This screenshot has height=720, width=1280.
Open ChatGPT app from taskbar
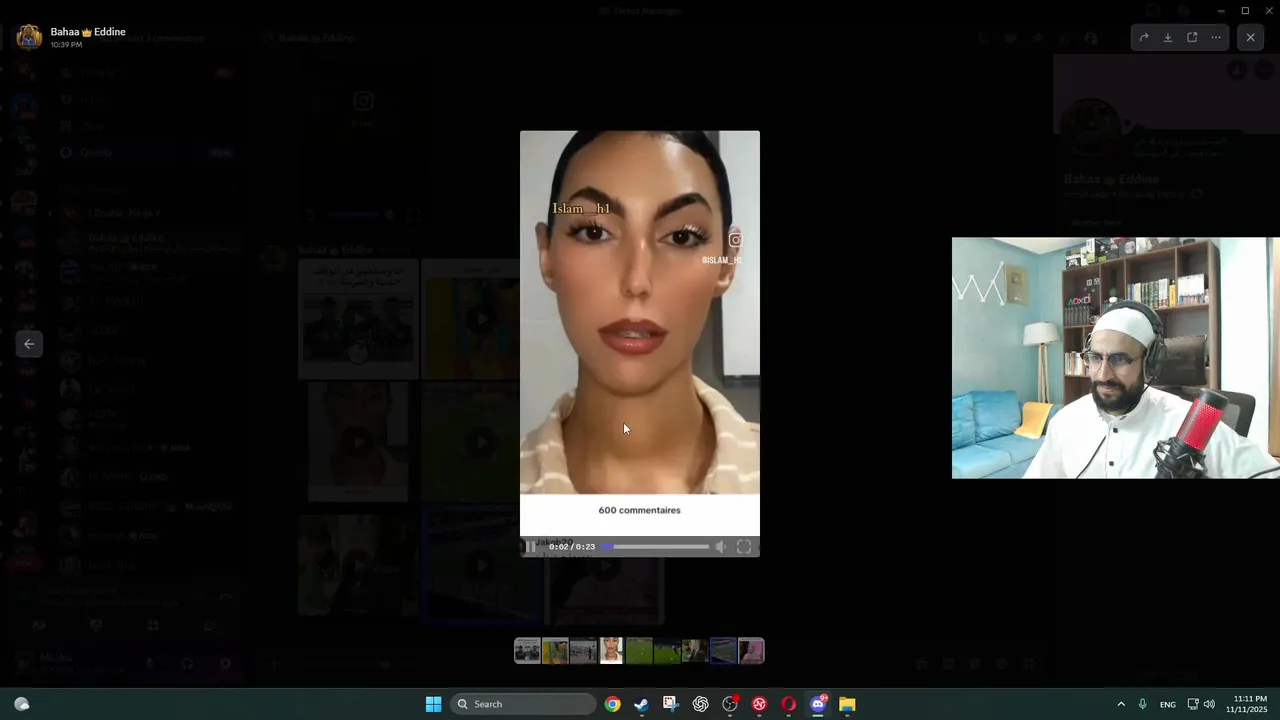[700, 704]
